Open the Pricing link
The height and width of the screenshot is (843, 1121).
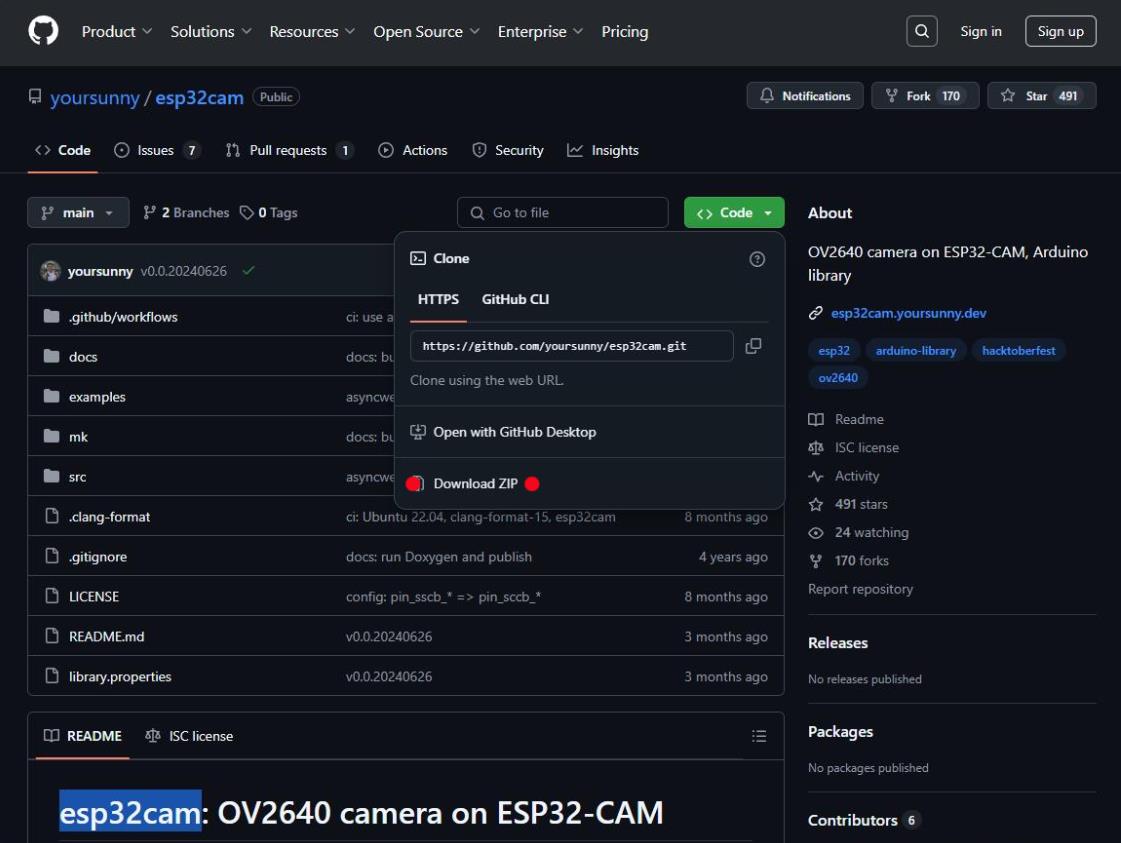coord(625,31)
